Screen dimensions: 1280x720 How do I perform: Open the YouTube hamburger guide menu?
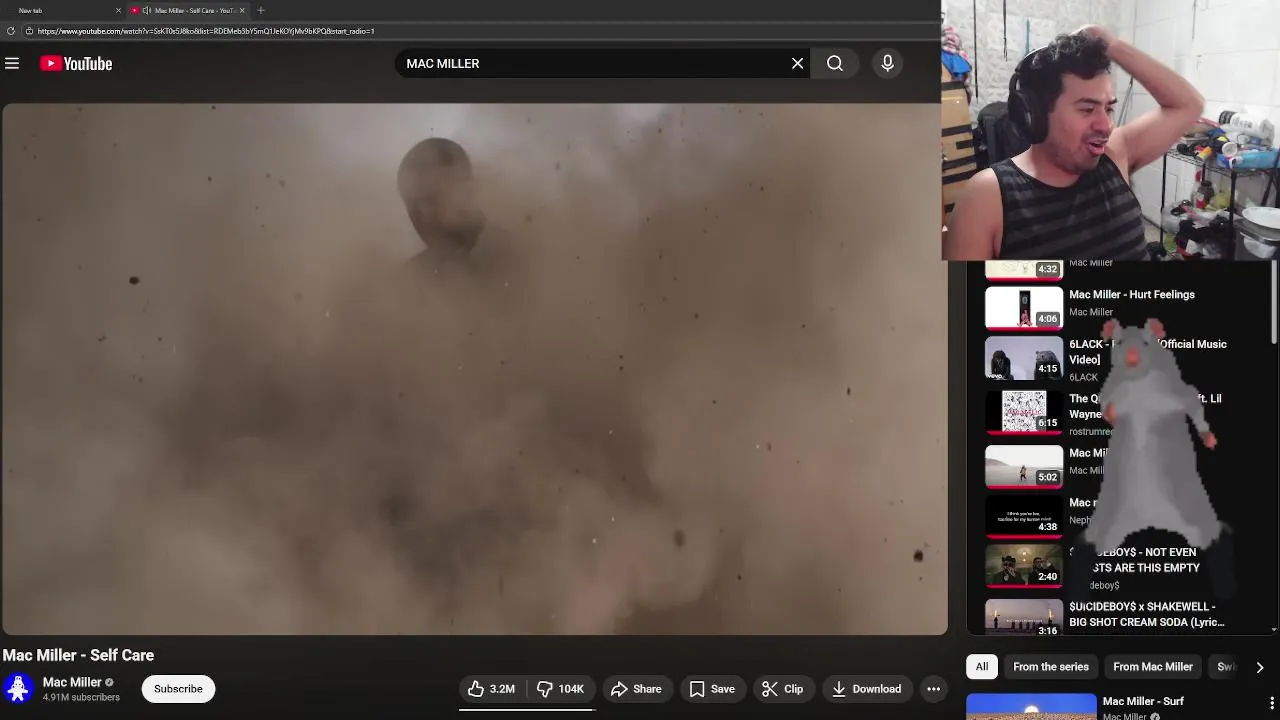click(12, 63)
